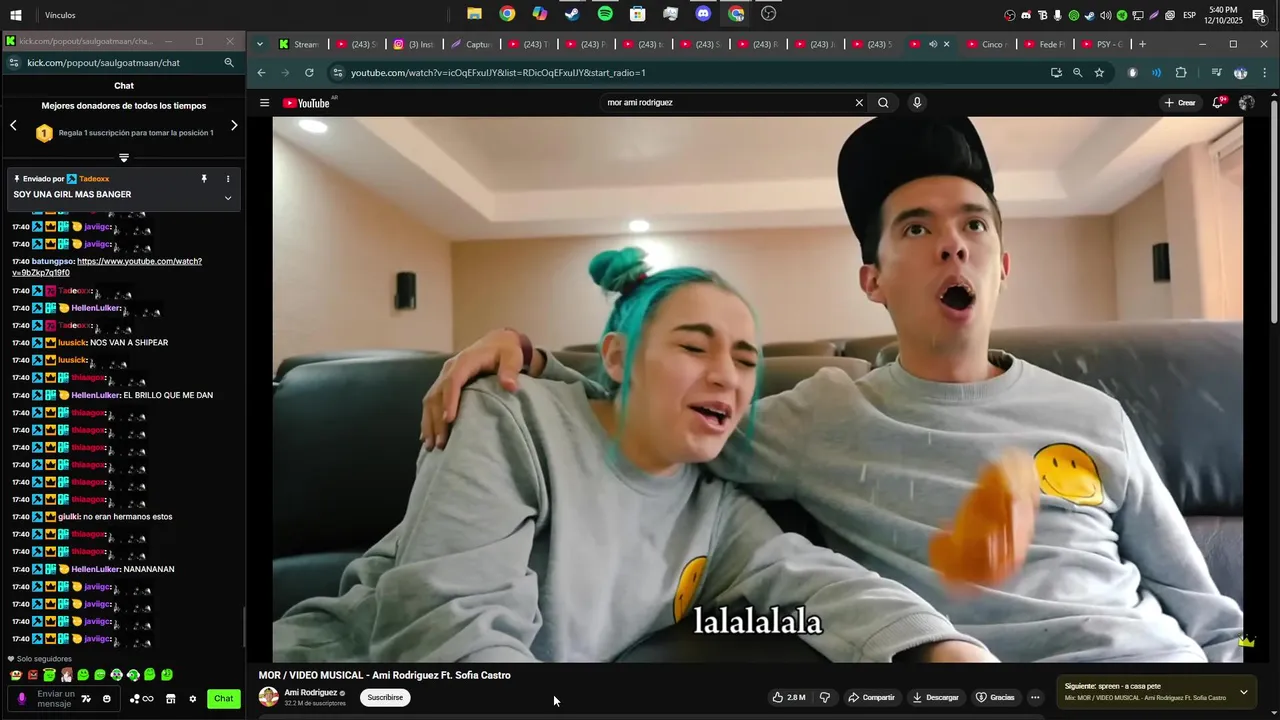Reload the YouTube page
Screen dimensions: 1280x720
(x=309, y=73)
